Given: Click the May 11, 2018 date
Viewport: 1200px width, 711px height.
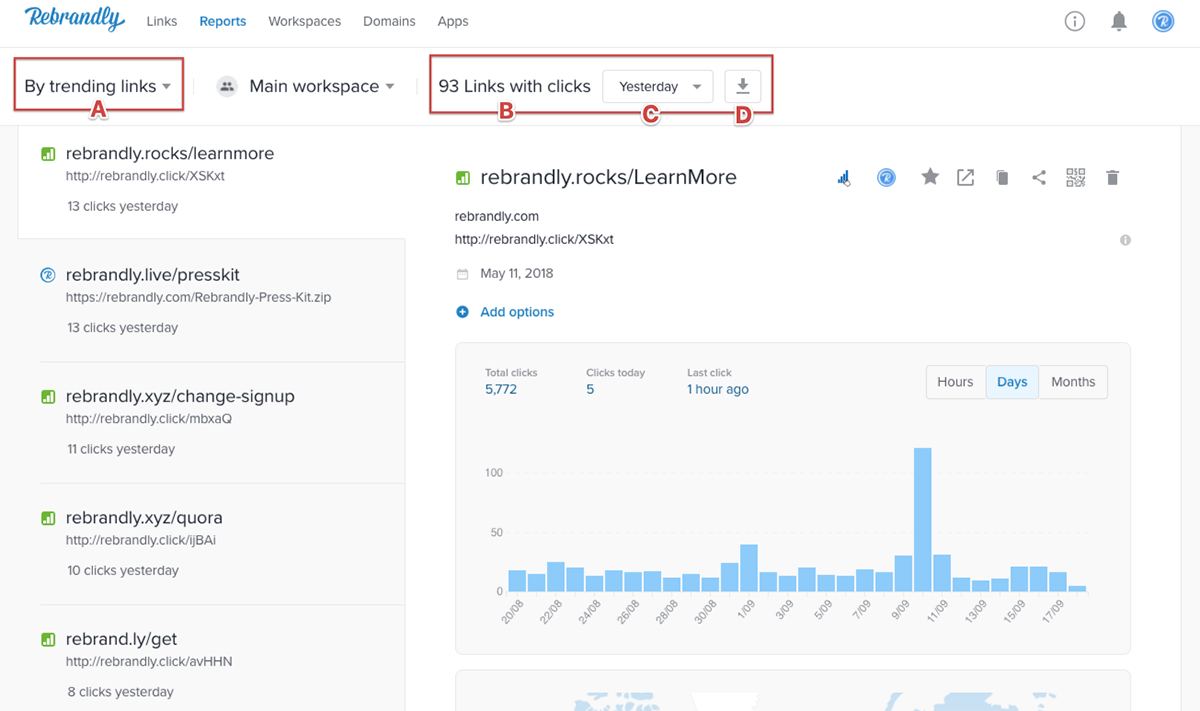Looking at the screenshot, I should coord(517,274).
